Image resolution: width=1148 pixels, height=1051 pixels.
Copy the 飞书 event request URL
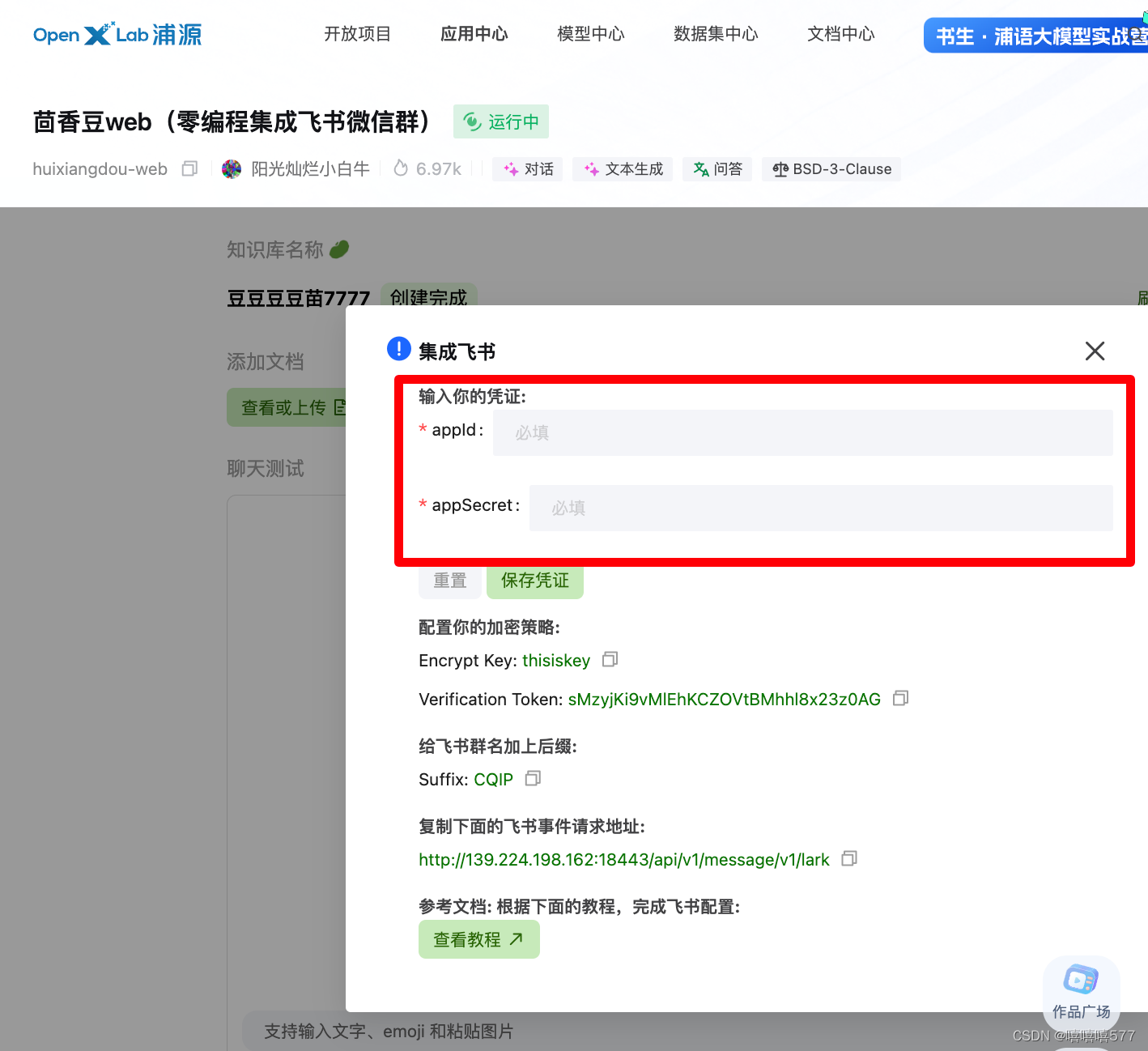848,858
